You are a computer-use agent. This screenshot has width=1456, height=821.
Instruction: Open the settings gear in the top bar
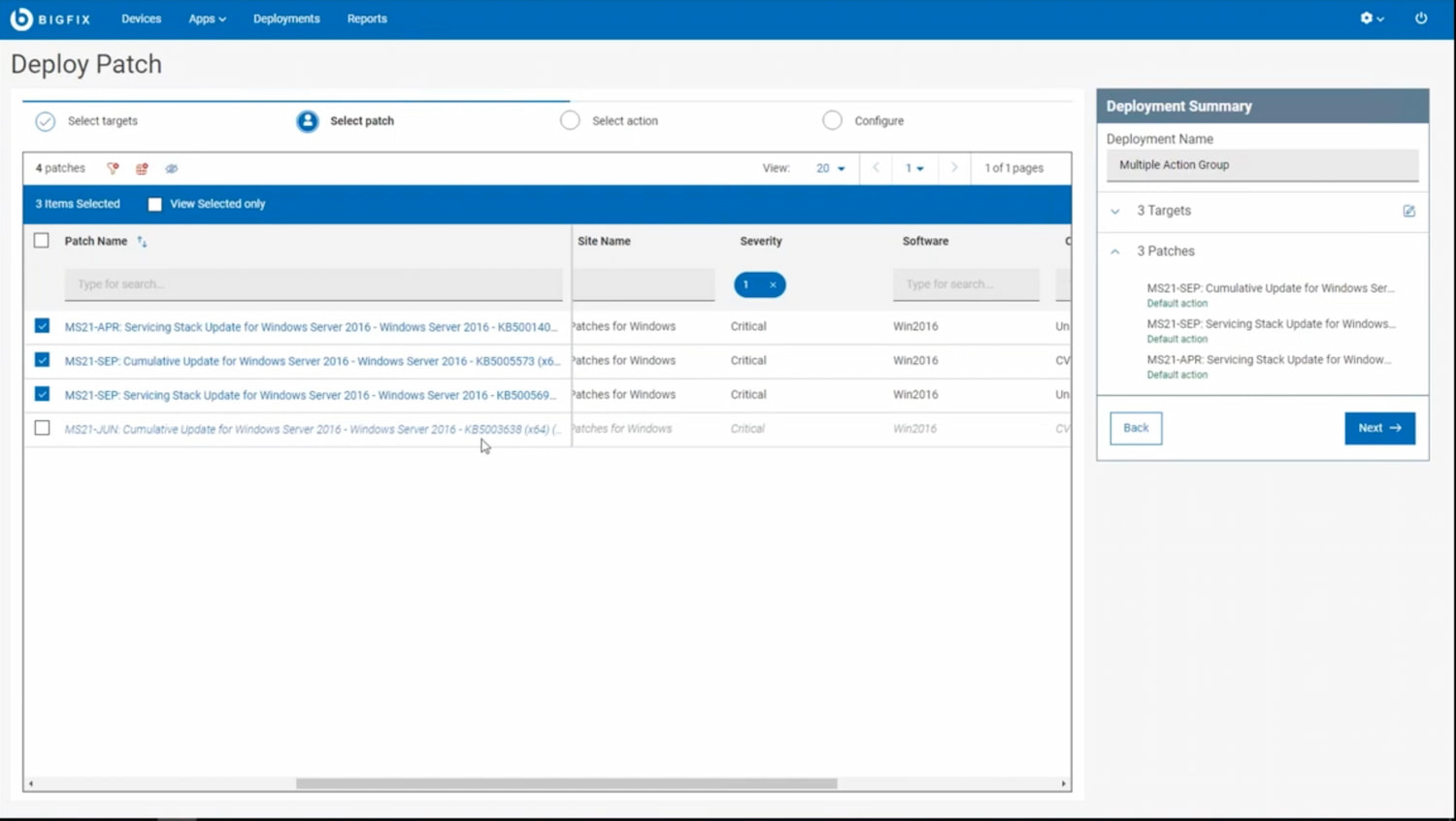1369,17
